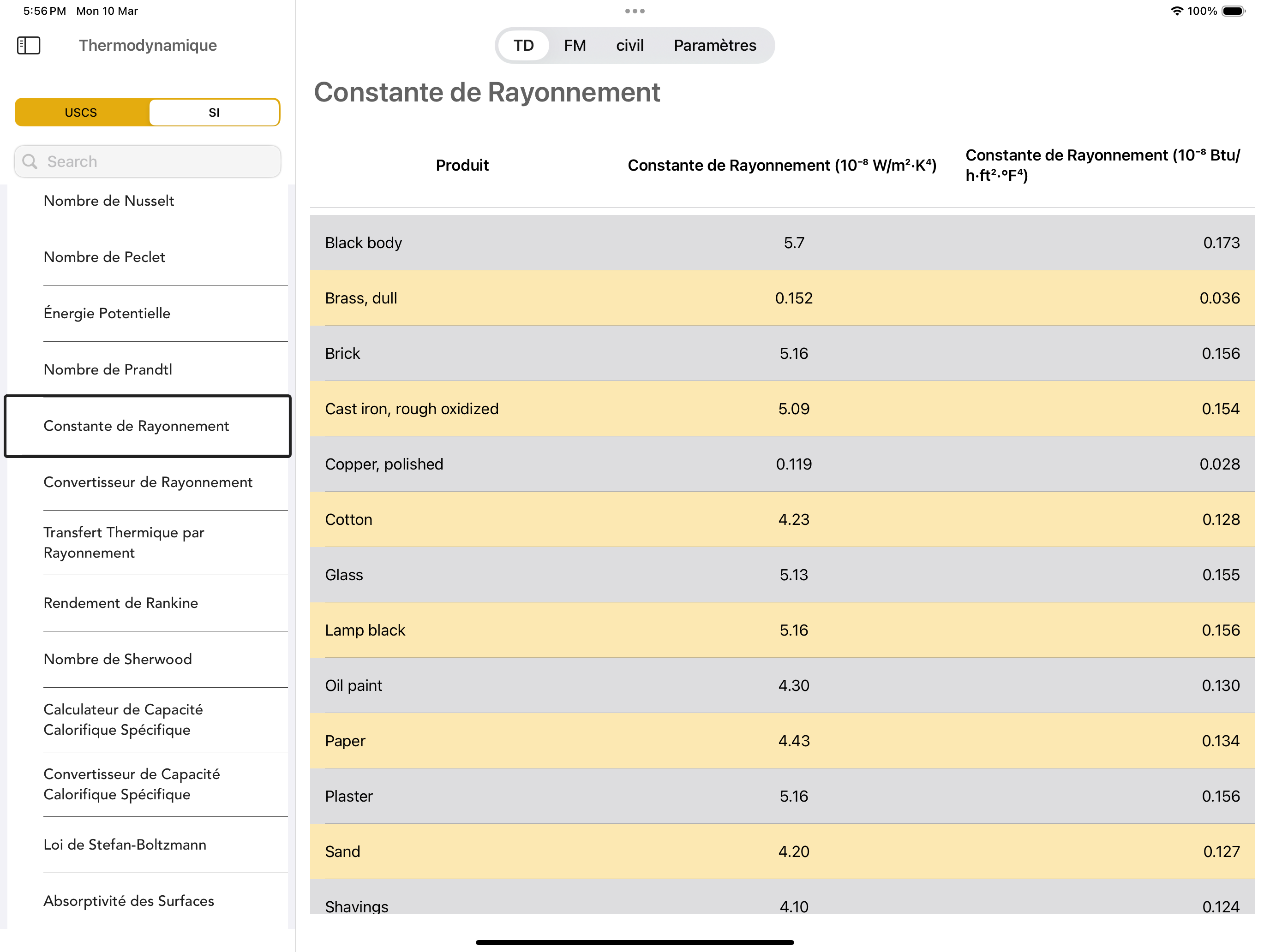This screenshot has width=1270, height=952.
Task: Tap the home indicator bar
Action: tap(635, 942)
